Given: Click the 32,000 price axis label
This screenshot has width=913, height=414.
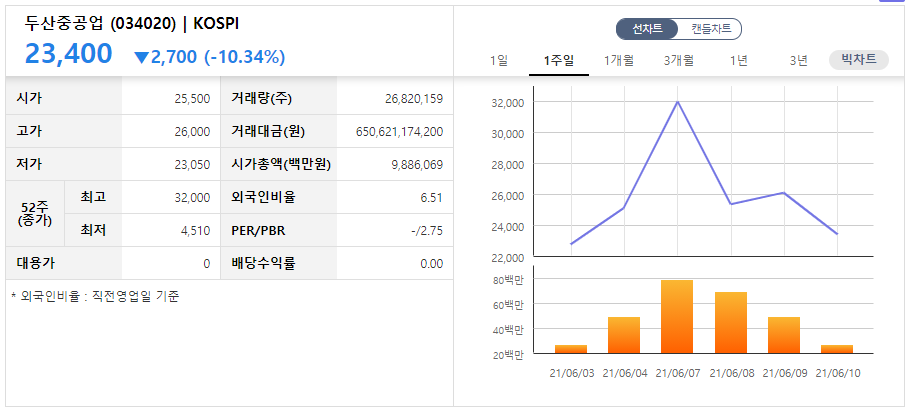Looking at the screenshot, I should coord(508,103).
